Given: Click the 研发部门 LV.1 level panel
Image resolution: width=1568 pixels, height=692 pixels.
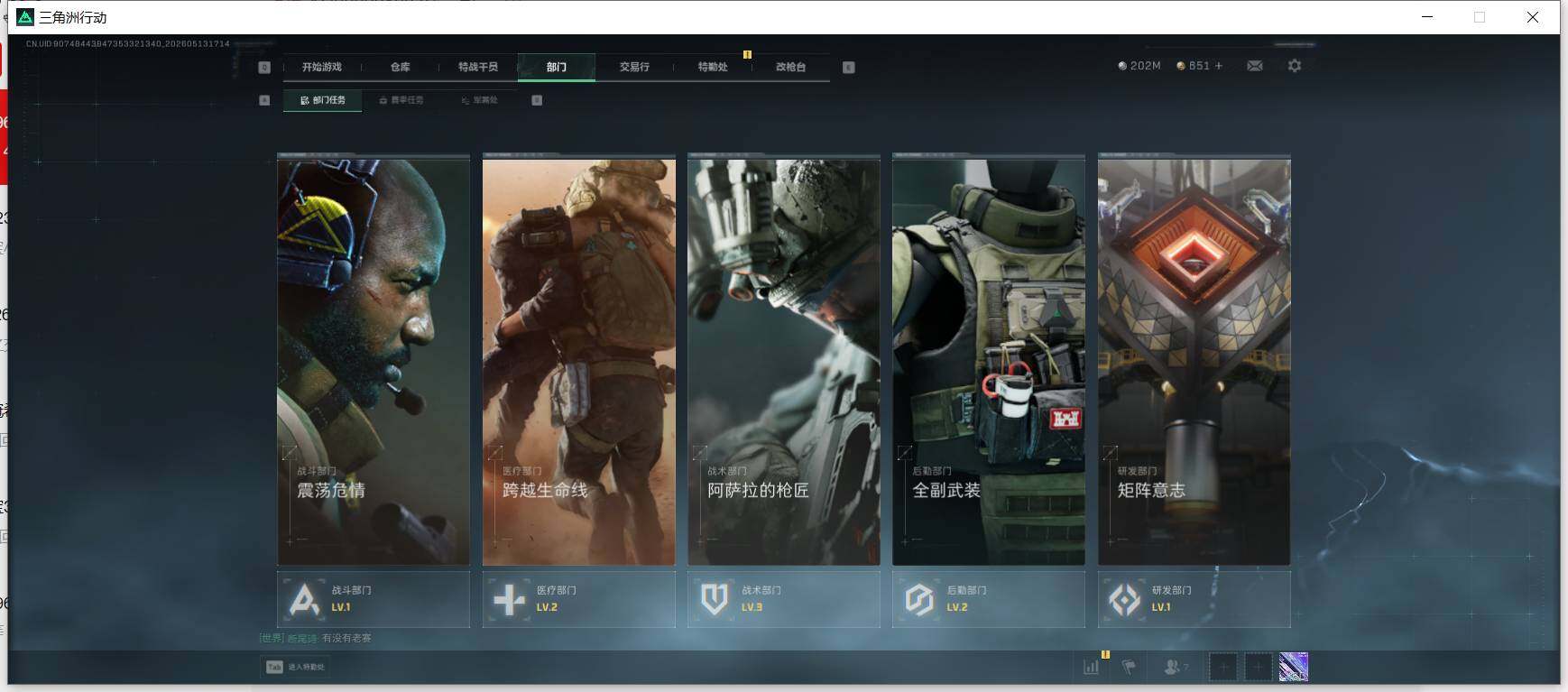Looking at the screenshot, I should tap(1194, 599).
